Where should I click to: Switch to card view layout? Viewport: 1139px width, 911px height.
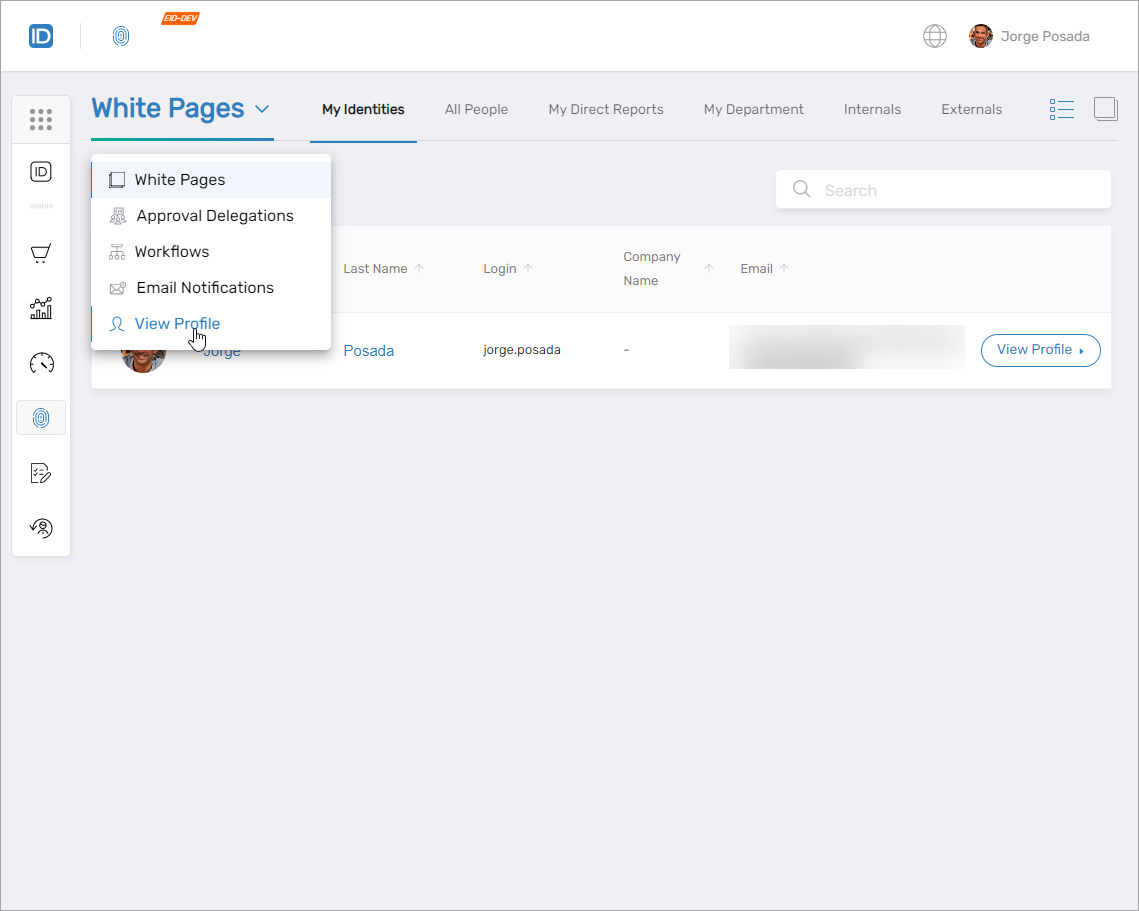[1105, 109]
